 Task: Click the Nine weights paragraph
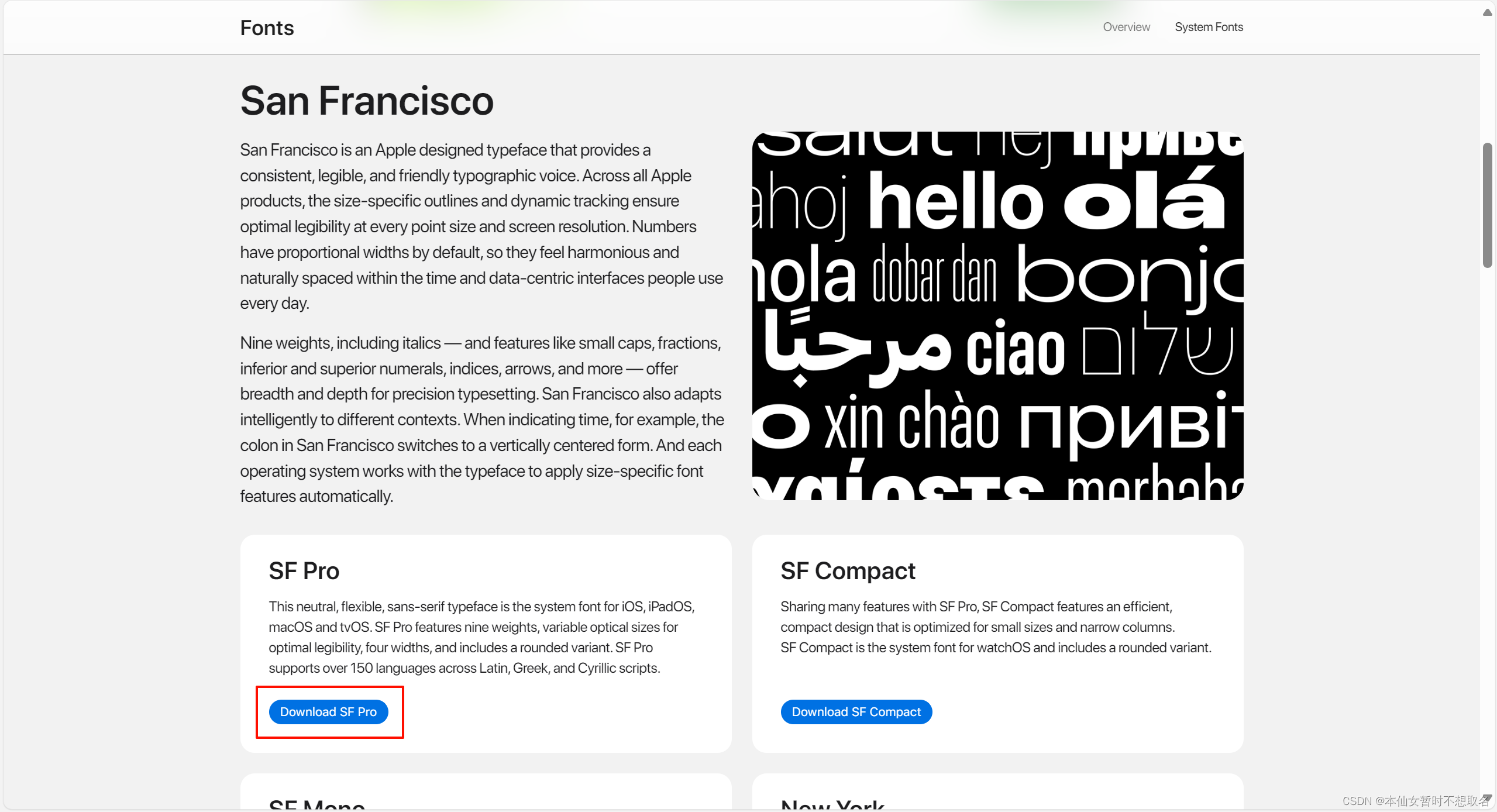tap(481, 419)
